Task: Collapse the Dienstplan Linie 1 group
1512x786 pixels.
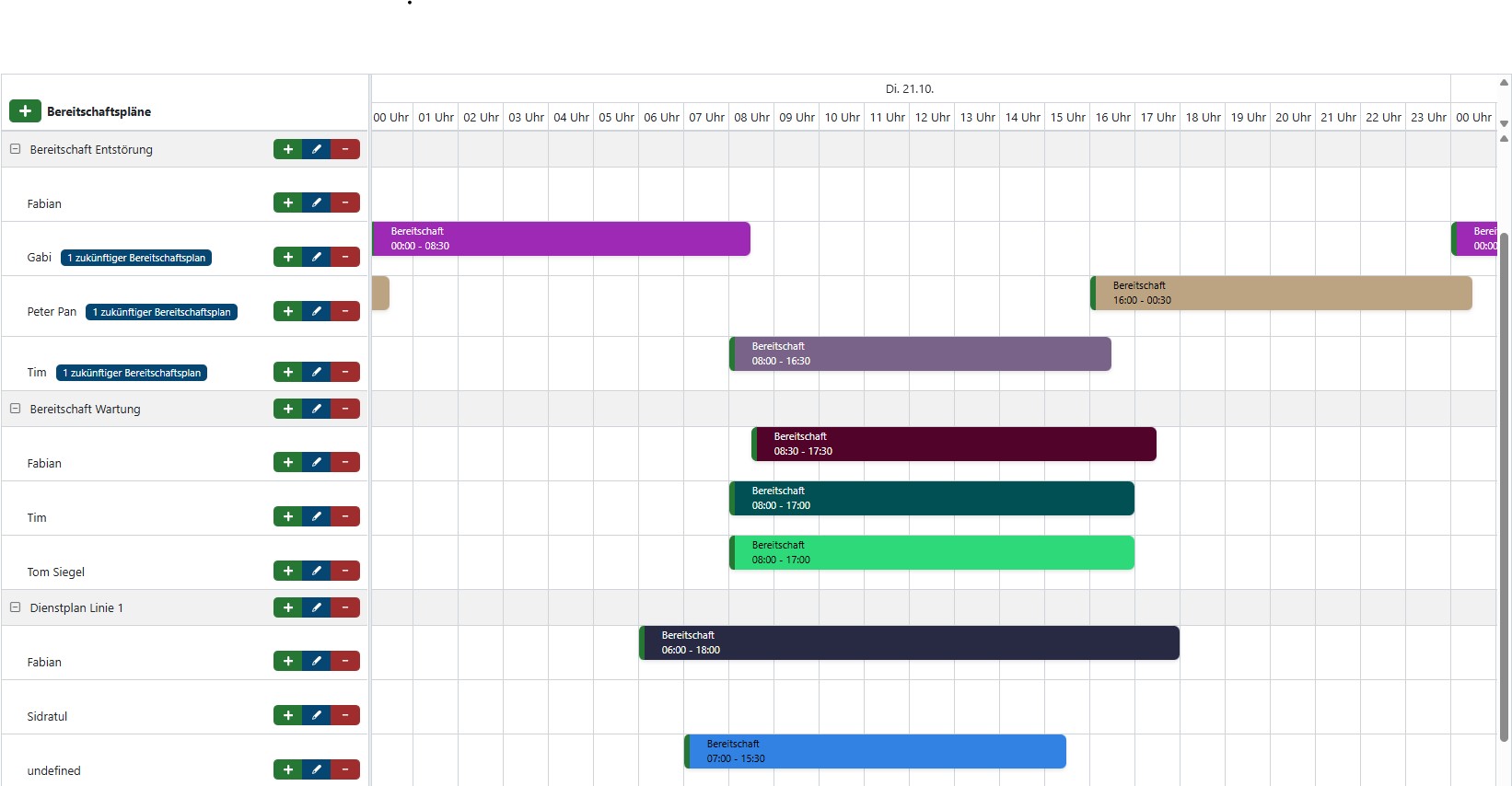Action: (x=15, y=607)
